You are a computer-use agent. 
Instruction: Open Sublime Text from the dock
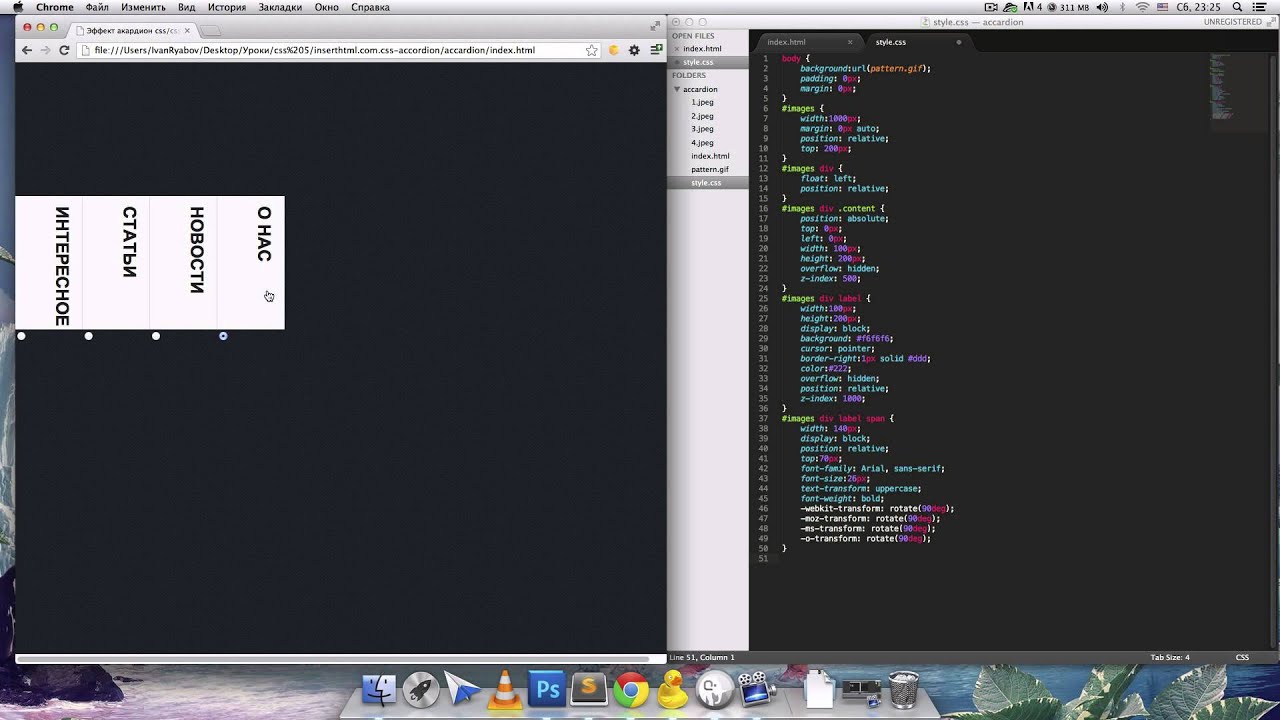pos(589,688)
